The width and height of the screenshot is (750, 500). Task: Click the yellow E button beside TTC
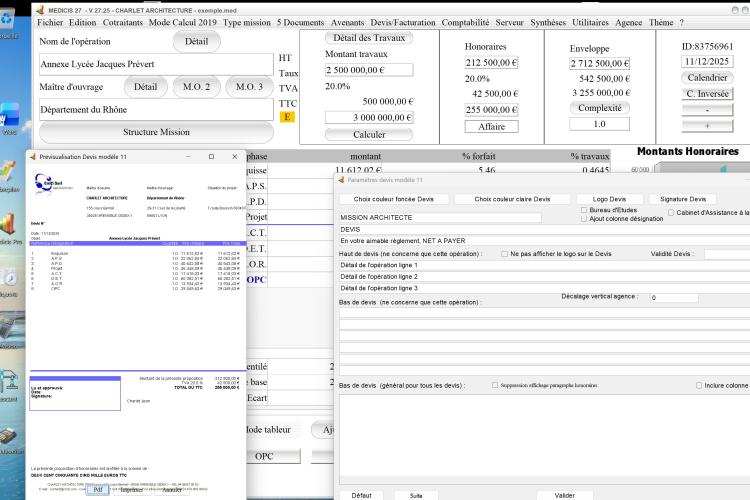(287, 117)
